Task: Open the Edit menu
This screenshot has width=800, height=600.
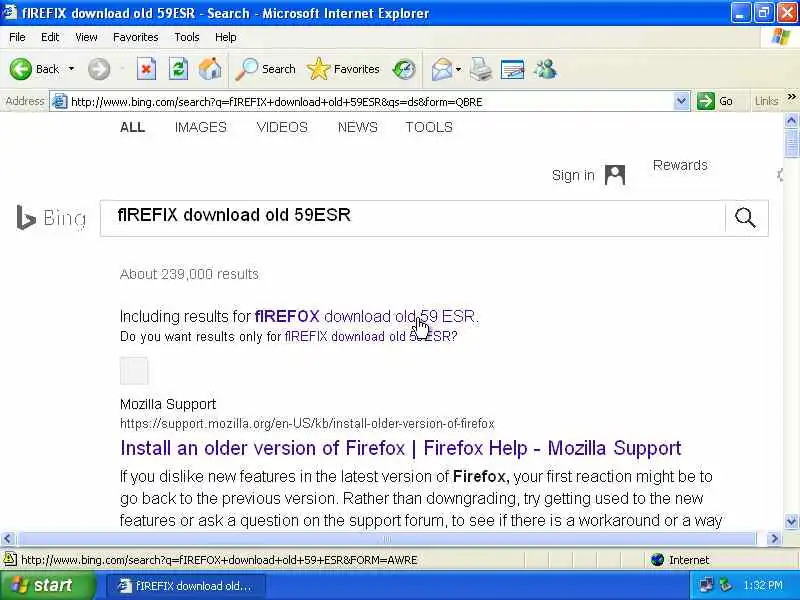Action: (50, 37)
